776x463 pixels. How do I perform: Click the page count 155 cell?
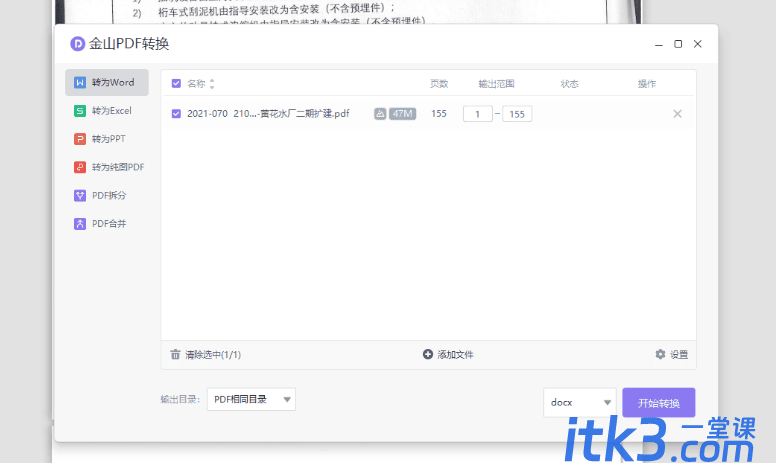[439, 114]
